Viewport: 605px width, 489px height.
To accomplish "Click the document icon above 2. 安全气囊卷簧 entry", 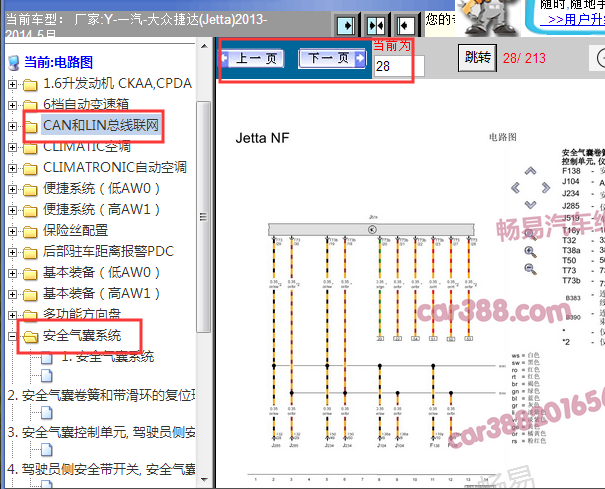I will (47, 376).
